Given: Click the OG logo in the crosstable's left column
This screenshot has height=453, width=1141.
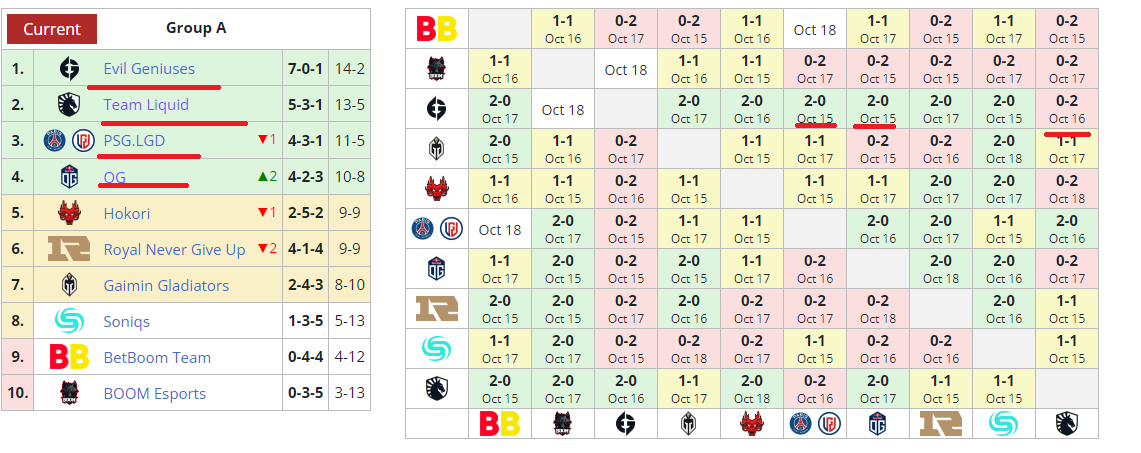Looking at the screenshot, I should pyautogui.click(x=436, y=269).
